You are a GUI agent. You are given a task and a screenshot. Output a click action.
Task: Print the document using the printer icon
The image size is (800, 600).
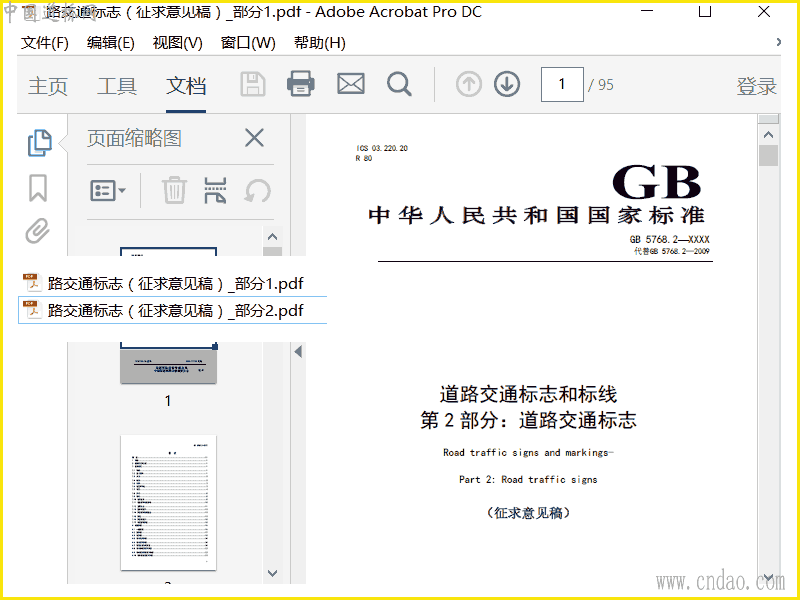(301, 84)
